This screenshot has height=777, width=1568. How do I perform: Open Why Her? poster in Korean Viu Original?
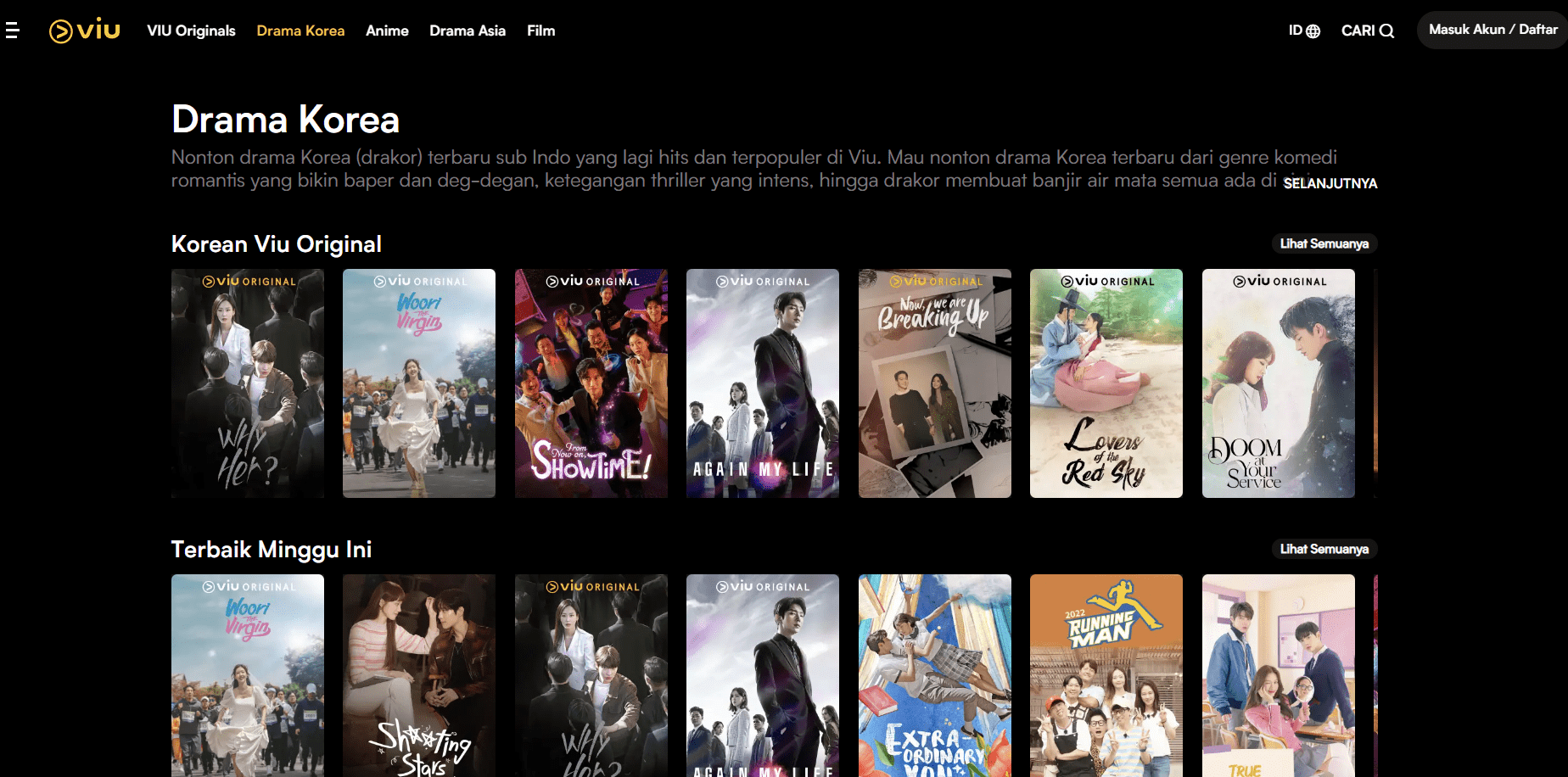tap(248, 383)
